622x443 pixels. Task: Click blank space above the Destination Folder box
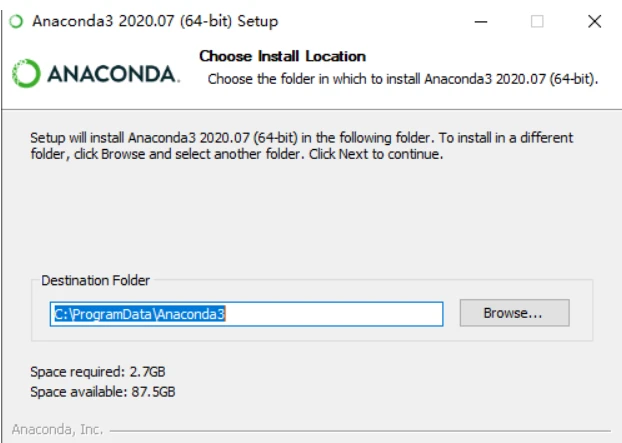[310, 220]
